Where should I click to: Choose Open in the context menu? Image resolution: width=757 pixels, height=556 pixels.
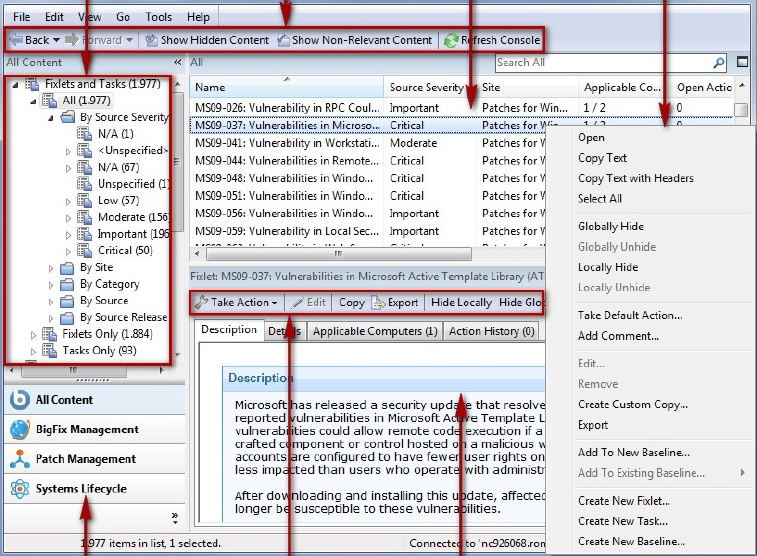[x=591, y=138]
